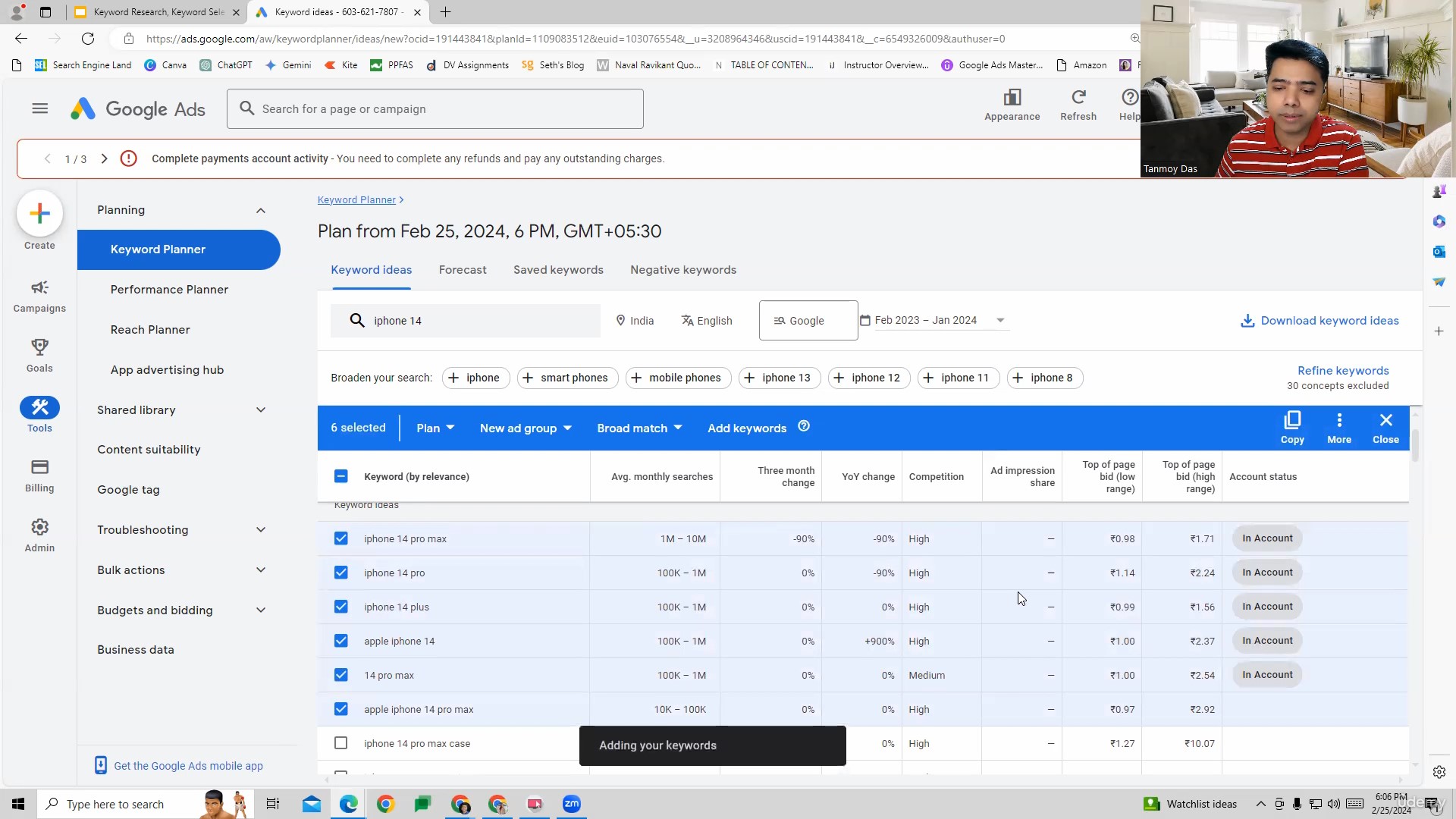Go to previous notification alert
1456x819 pixels.
click(x=48, y=158)
